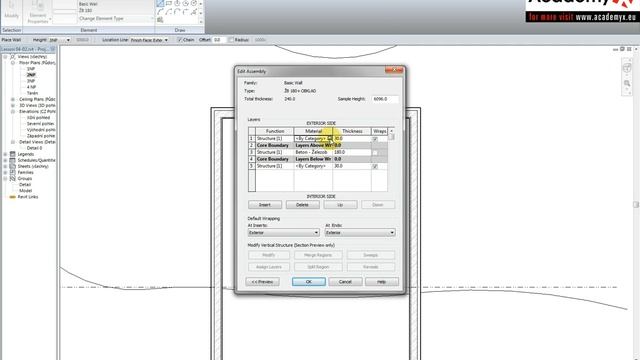Click the Function column header
The width and height of the screenshot is (640, 360).
275,131
